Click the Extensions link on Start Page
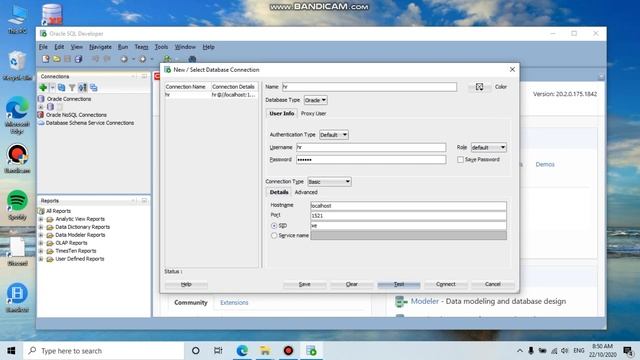 [234, 302]
